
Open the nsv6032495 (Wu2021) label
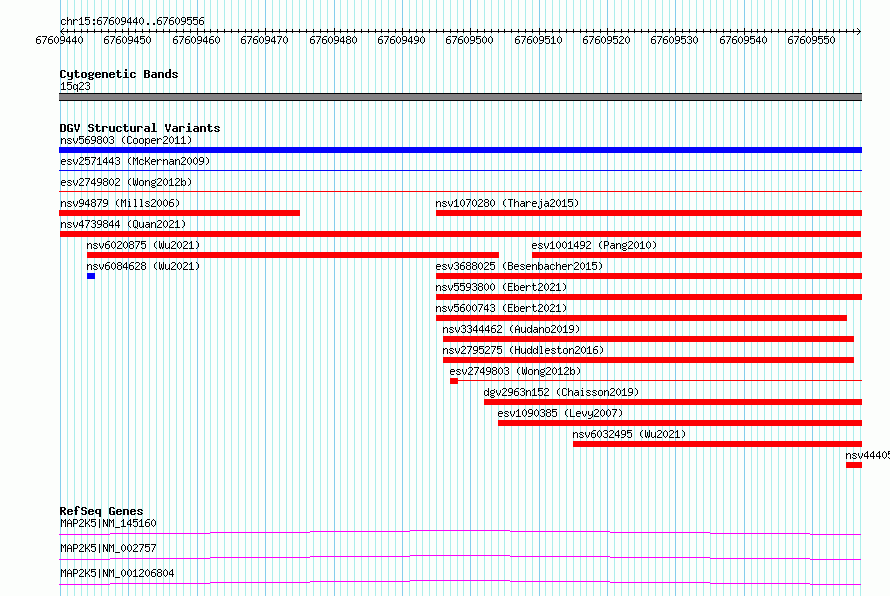629,434
